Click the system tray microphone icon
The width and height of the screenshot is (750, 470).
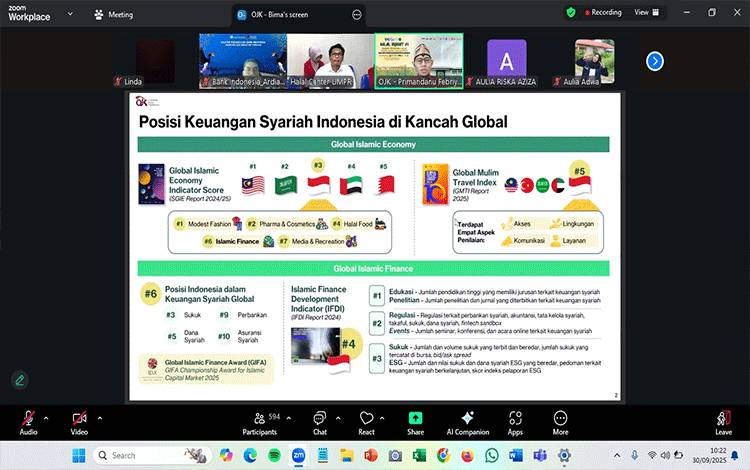(x=634, y=456)
